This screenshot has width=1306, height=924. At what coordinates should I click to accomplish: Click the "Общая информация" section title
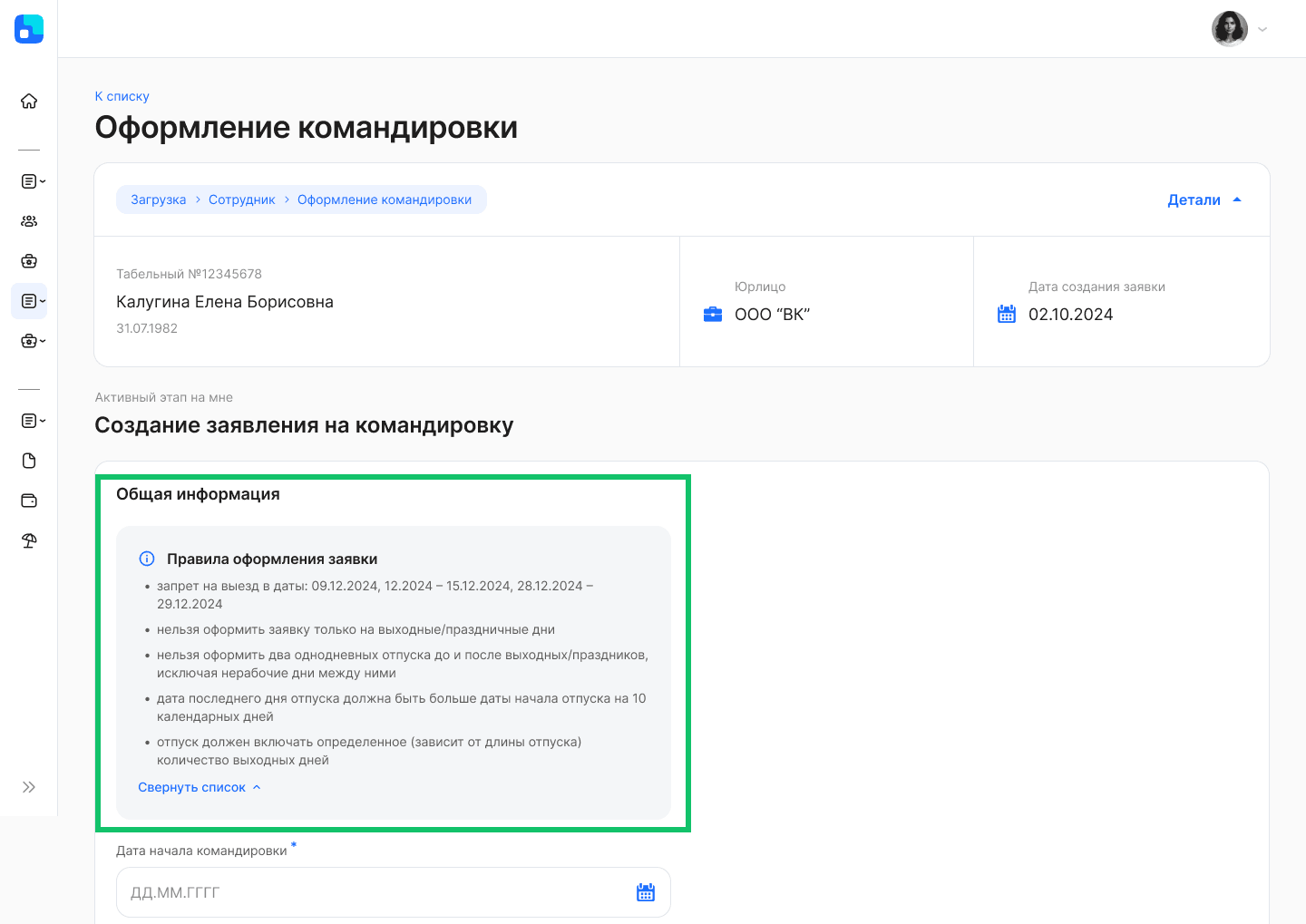click(x=198, y=494)
